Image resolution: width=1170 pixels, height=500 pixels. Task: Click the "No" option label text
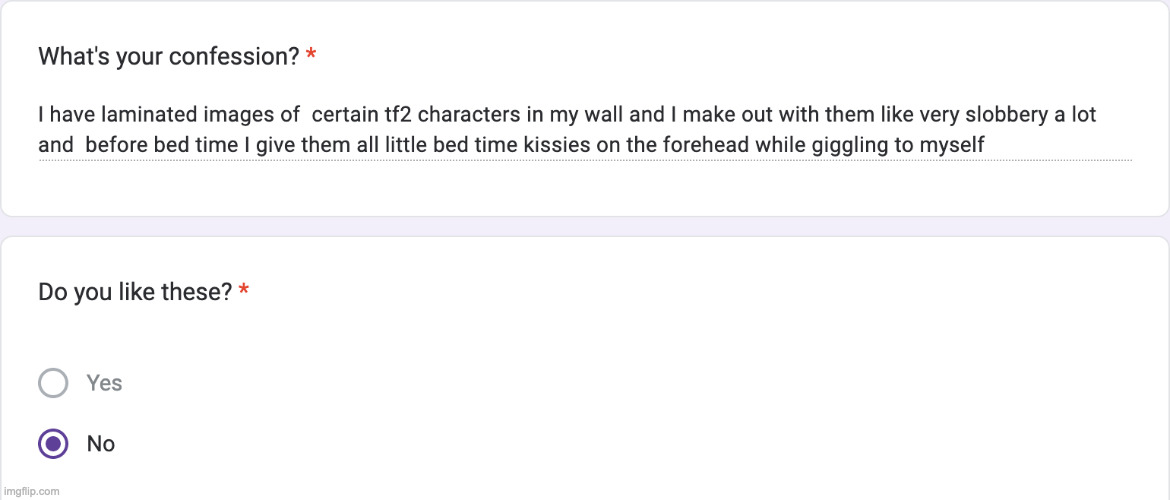coord(101,444)
